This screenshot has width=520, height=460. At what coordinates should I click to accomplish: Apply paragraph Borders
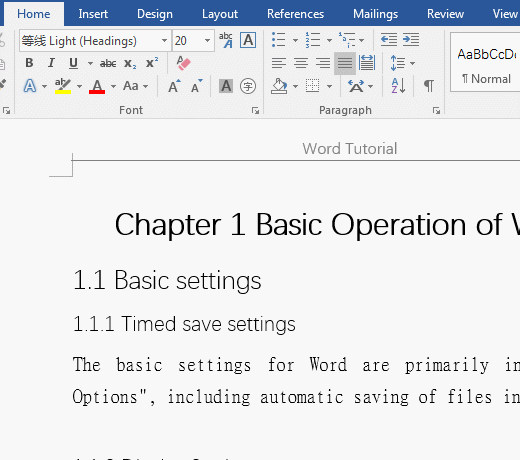(312, 86)
